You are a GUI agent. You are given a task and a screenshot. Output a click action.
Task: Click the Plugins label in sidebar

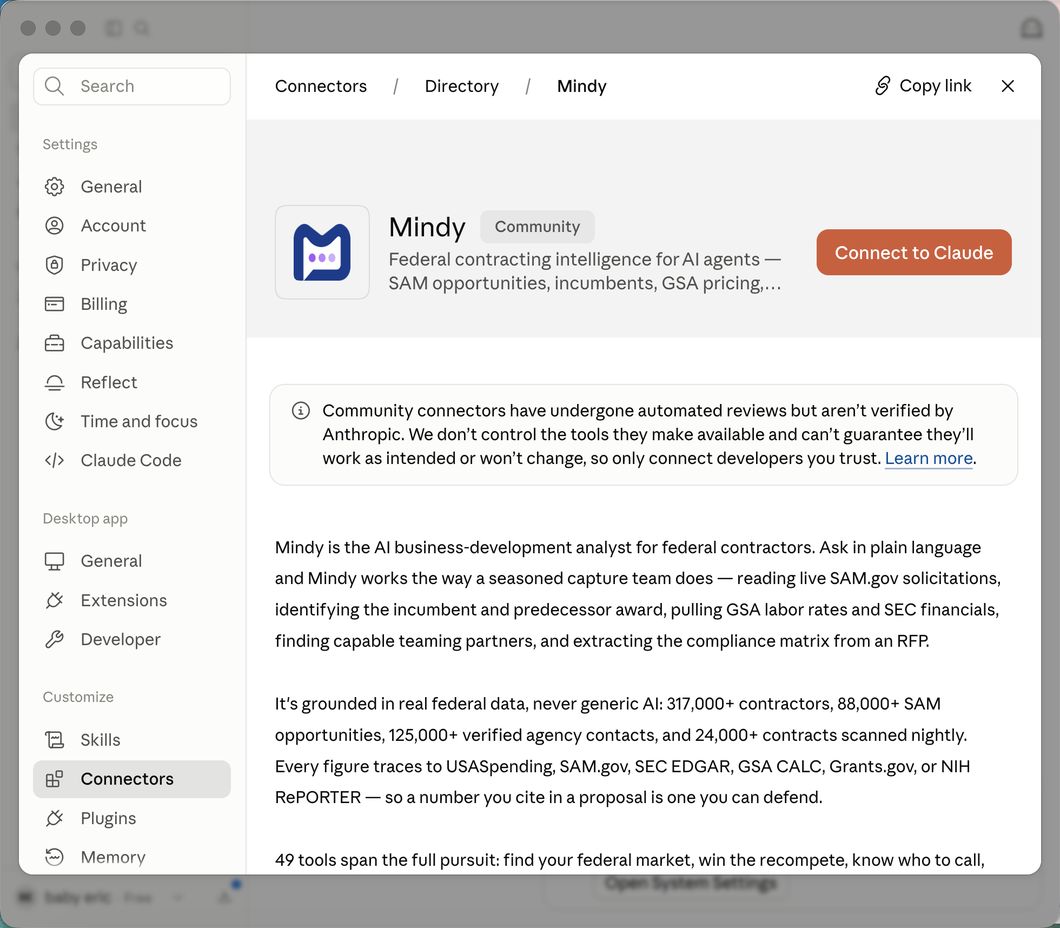[x=108, y=819]
